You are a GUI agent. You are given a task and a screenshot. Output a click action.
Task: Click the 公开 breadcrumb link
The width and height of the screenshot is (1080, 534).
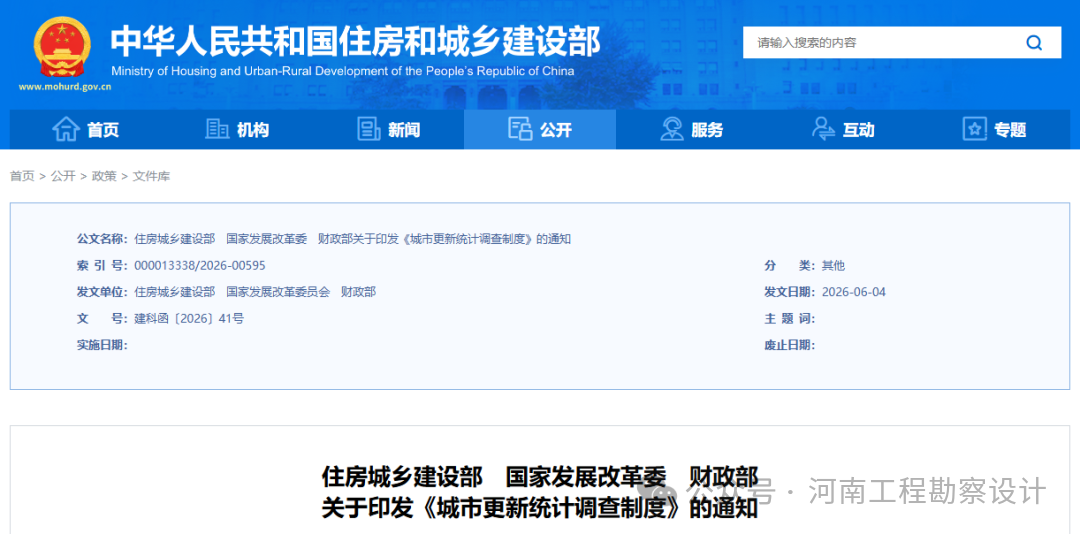click(x=63, y=176)
